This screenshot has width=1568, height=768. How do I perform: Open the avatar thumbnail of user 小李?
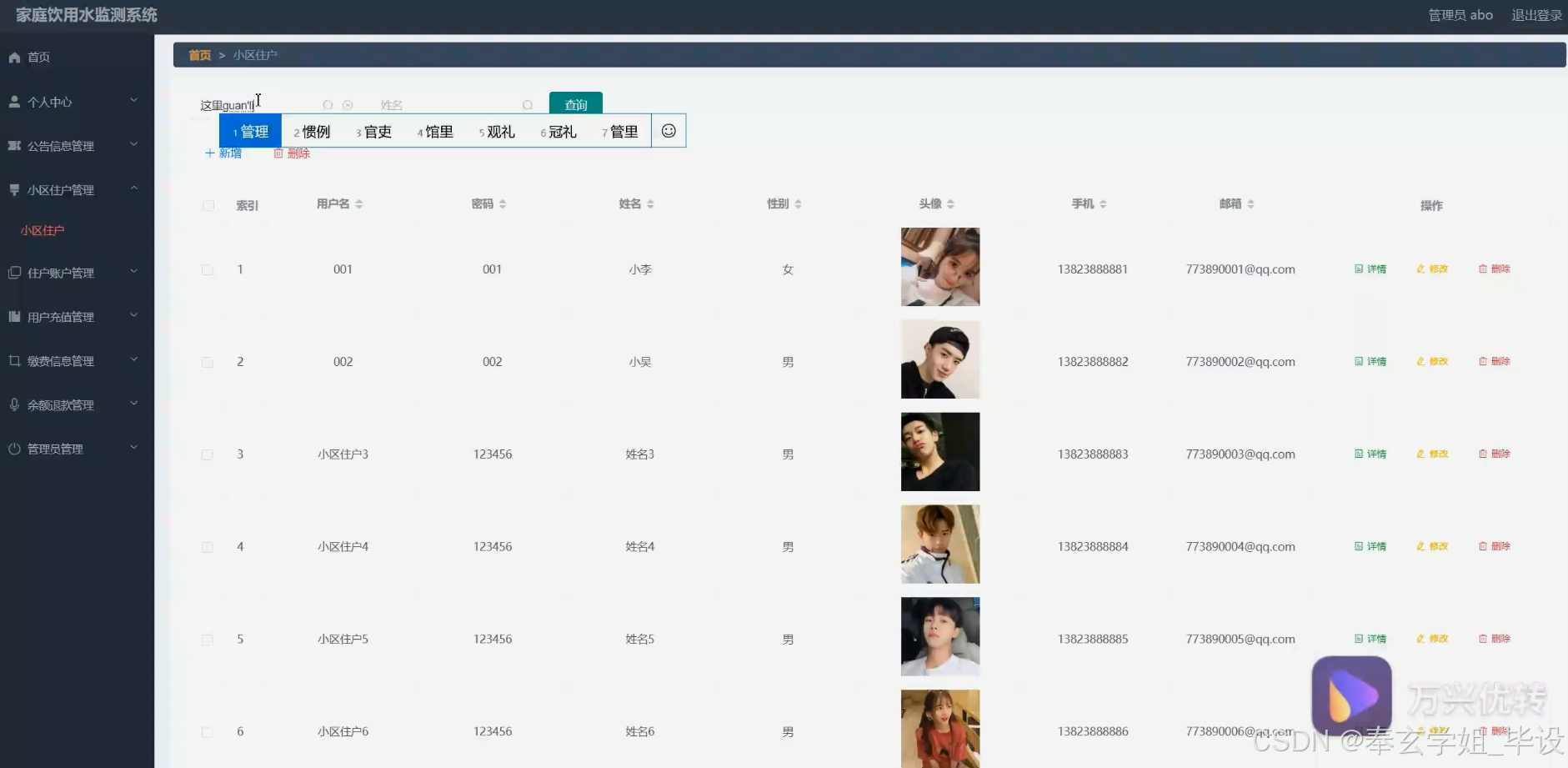(939, 267)
